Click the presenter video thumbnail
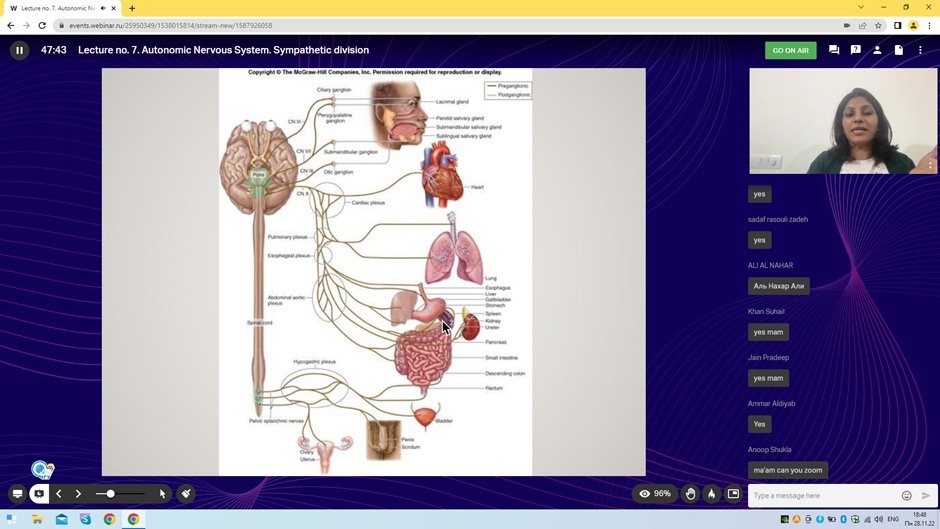The image size is (940, 529). click(843, 121)
